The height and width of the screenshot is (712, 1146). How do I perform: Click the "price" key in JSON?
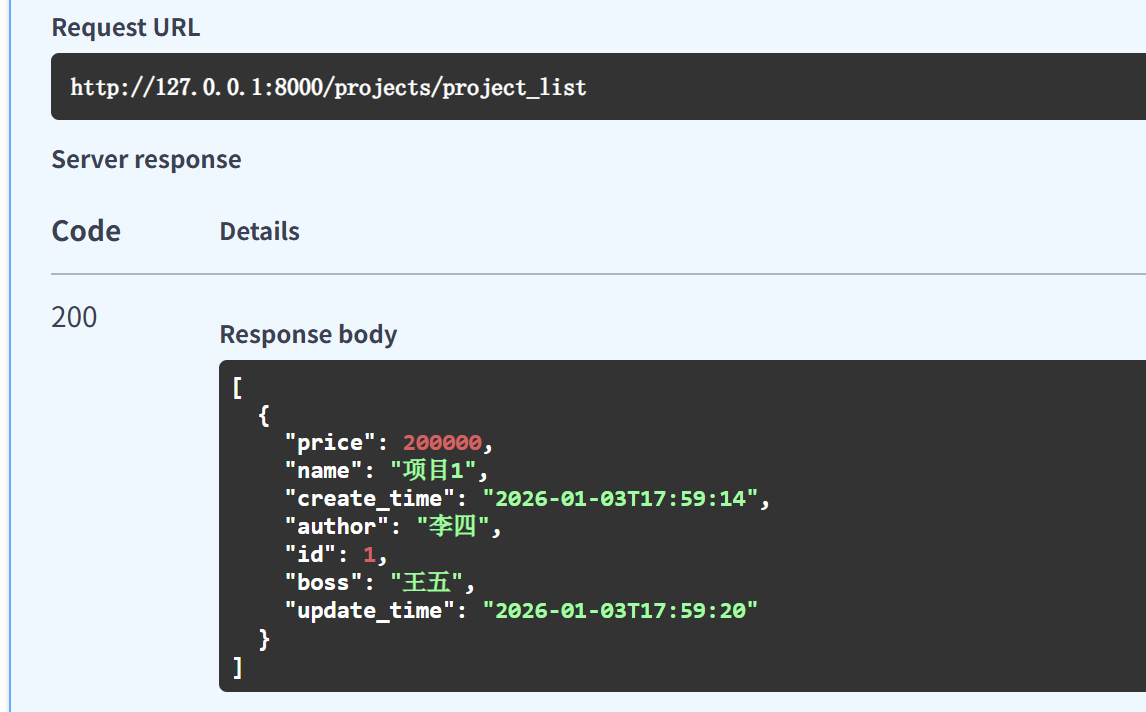[330, 443]
